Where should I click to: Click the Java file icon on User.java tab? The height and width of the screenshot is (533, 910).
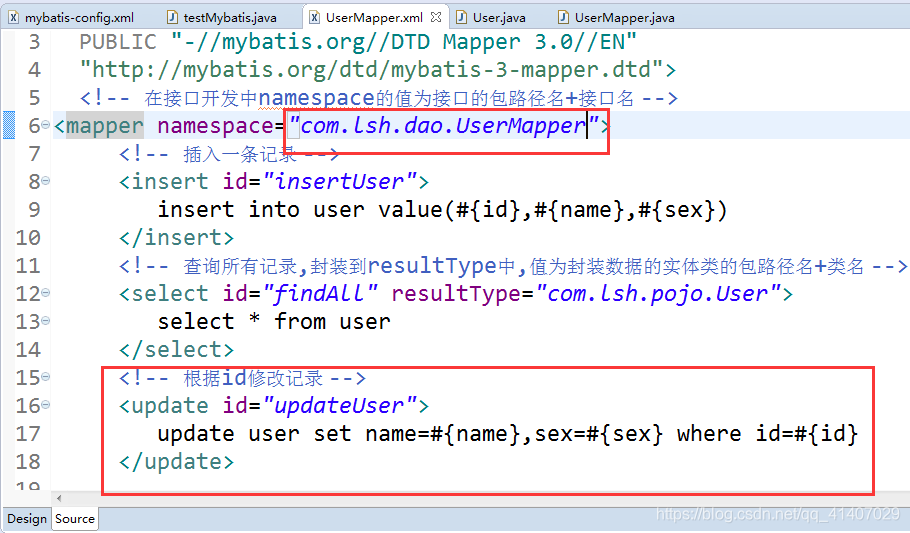tap(462, 17)
